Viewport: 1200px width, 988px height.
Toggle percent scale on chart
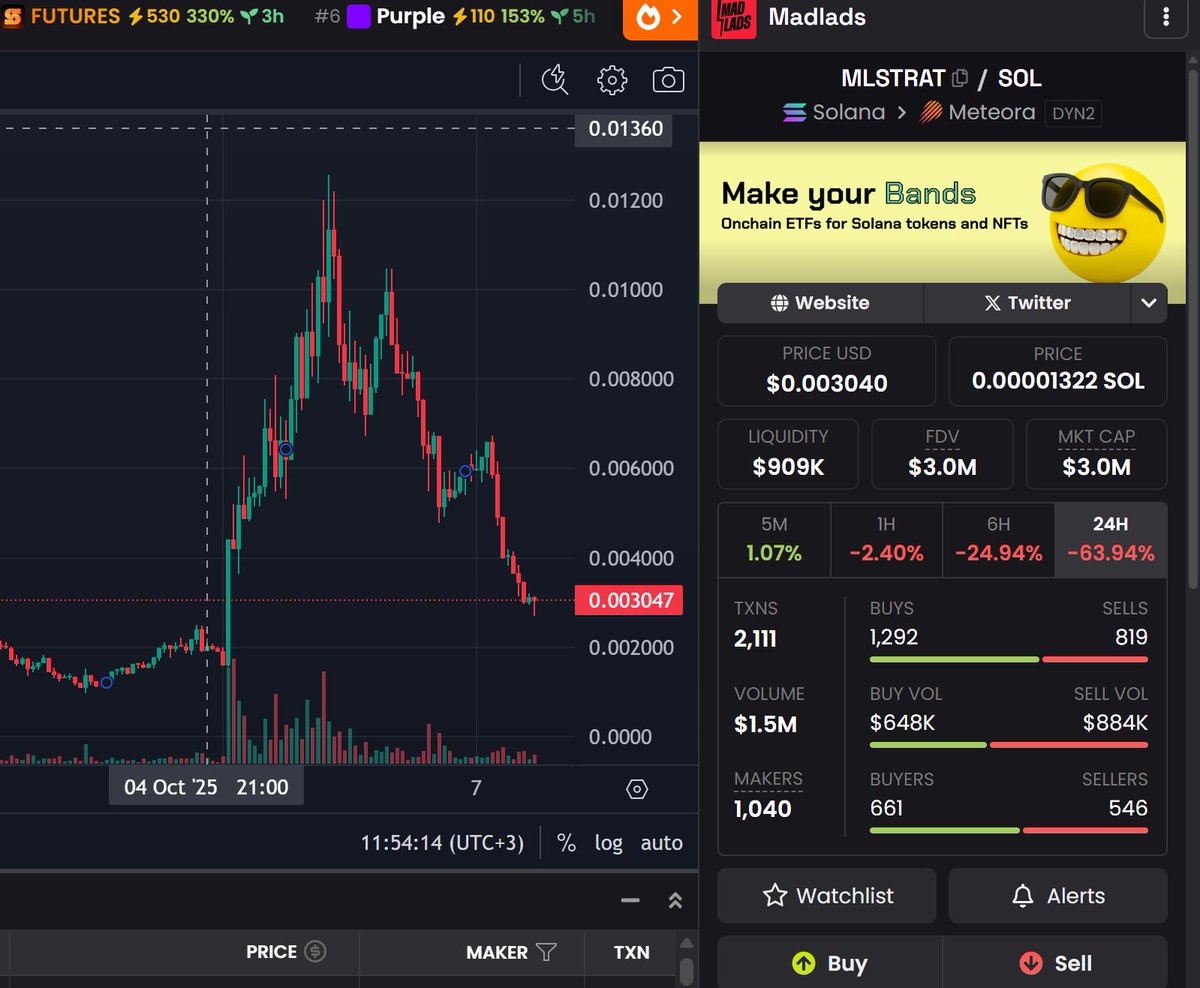[x=566, y=843]
